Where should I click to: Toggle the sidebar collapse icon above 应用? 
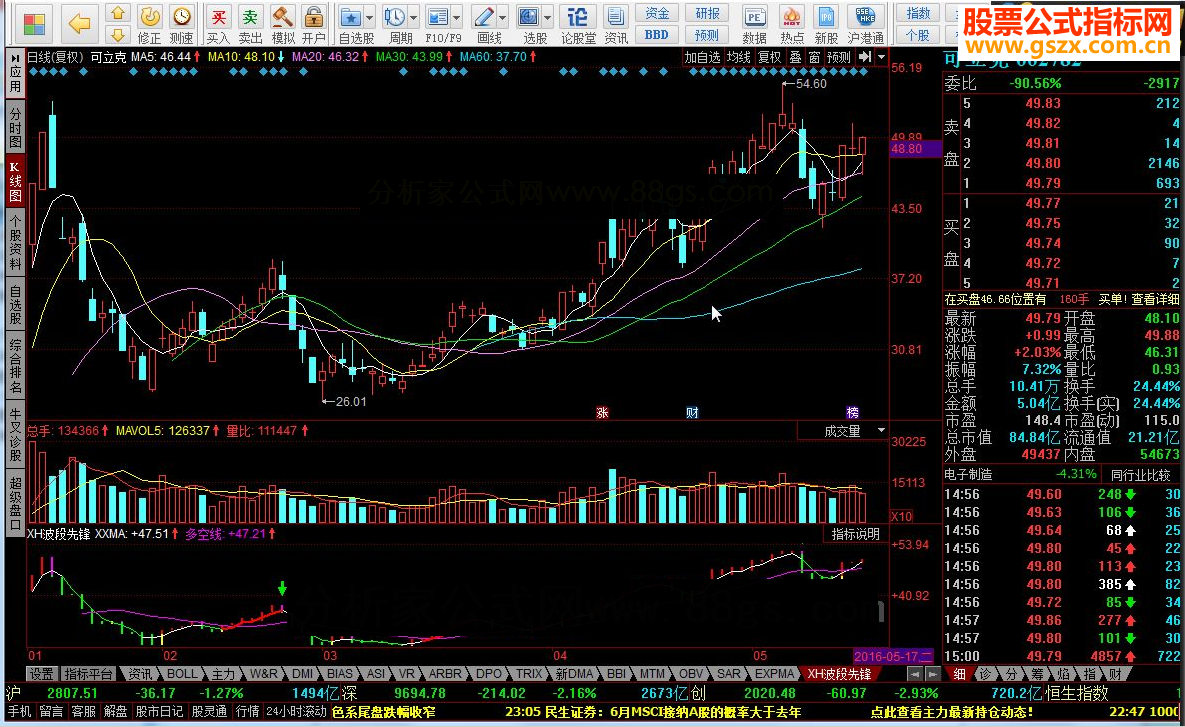click(15, 57)
